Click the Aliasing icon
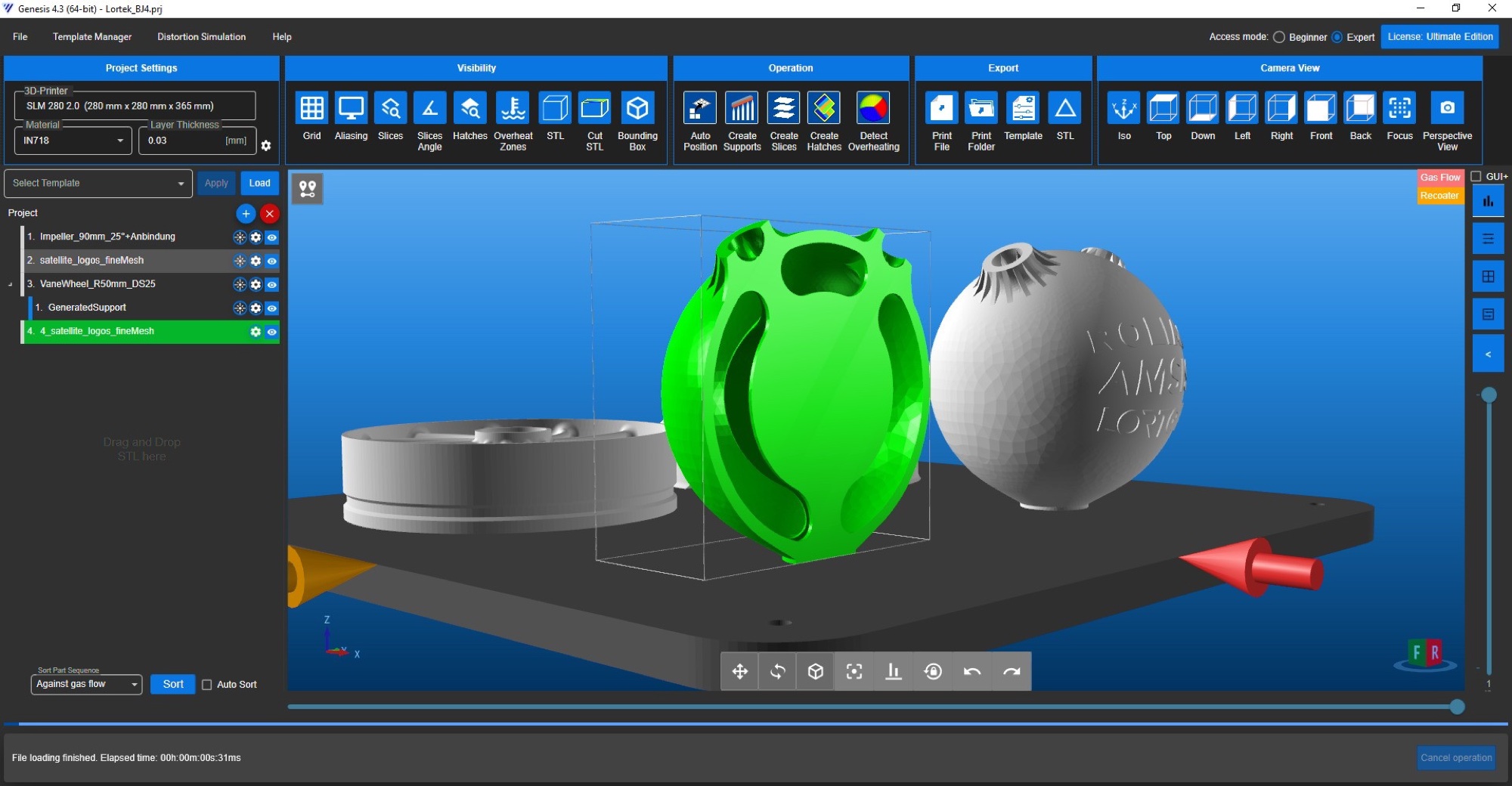Viewport: 1512px width, 786px height. click(x=351, y=108)
